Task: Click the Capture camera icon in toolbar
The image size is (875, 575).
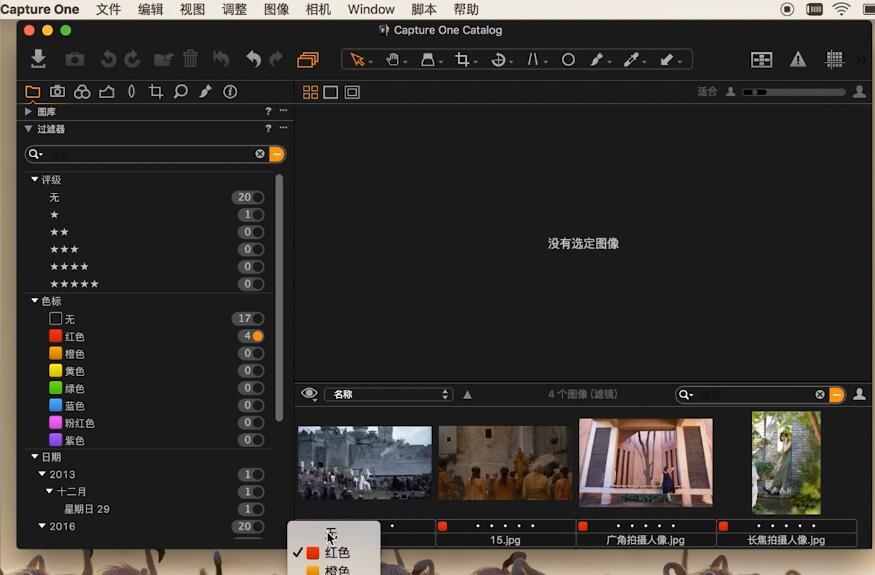Action: [x=75, y=59]
